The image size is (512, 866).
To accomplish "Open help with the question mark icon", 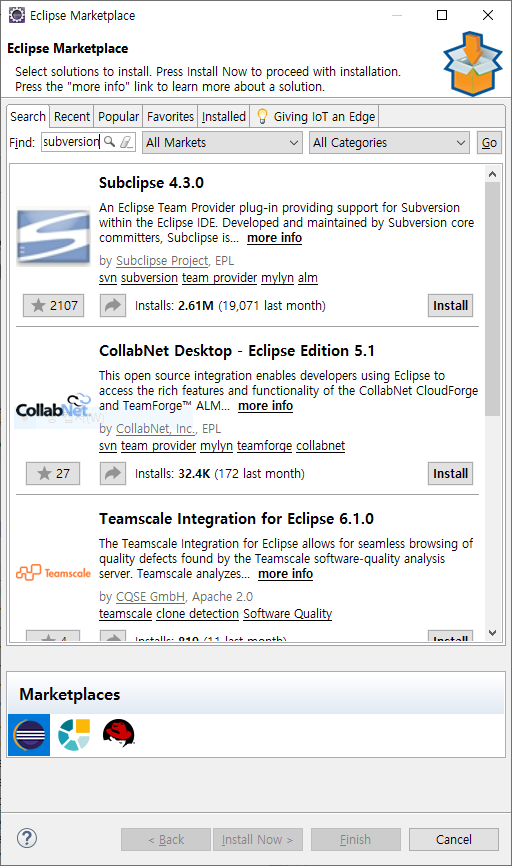I will click(x=27, y=838).
